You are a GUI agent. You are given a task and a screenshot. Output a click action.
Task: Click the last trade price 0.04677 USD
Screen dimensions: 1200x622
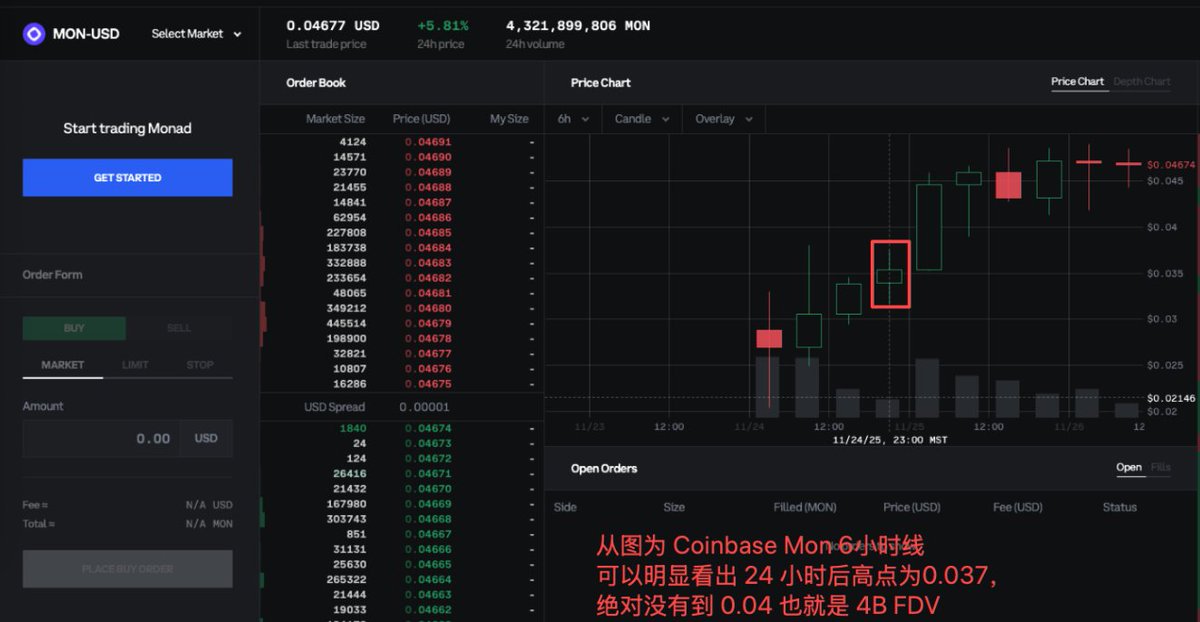tap(333, 26)
